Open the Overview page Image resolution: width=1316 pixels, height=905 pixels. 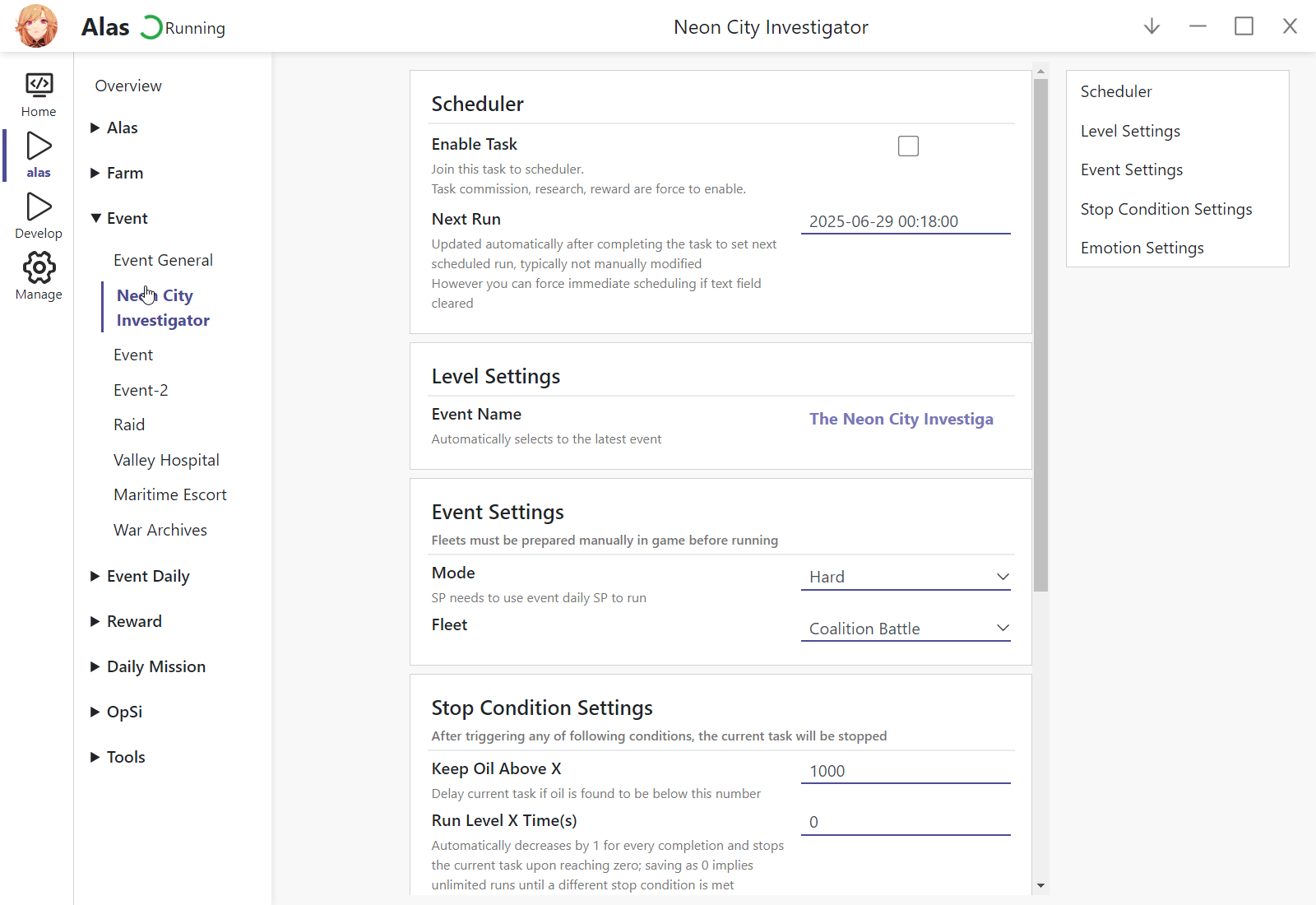coord(128,86)
